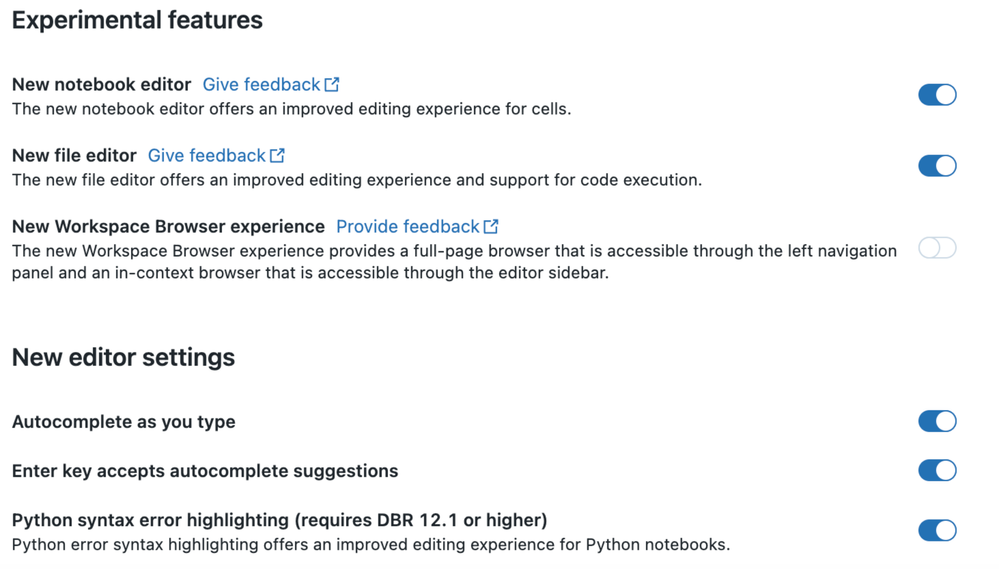The image size is (999, 569).
Task: Click the New notebook editor label
Action: (x=101, y=85)
